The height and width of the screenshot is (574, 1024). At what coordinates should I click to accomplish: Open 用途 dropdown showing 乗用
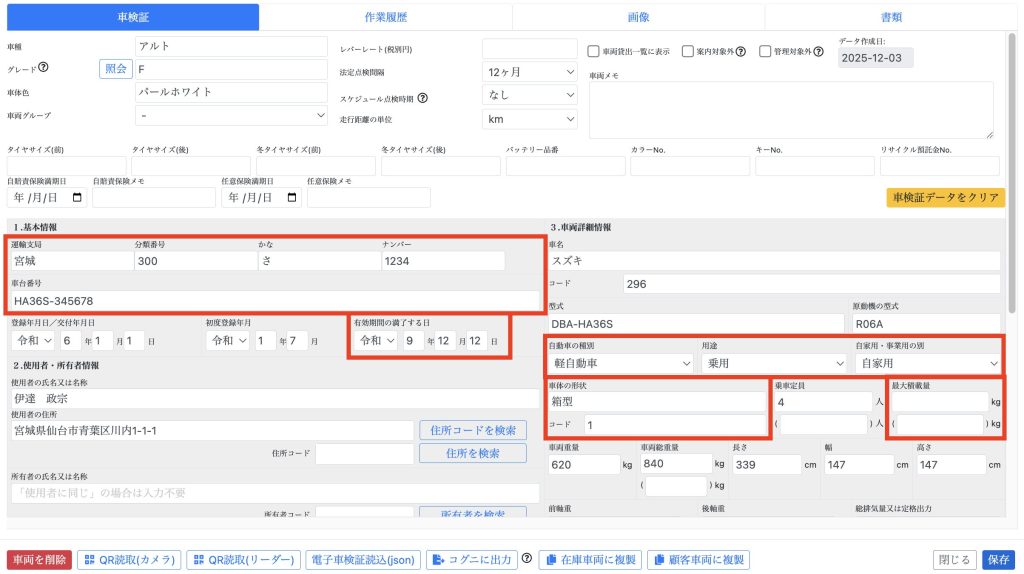pyautogui.click(x=774, y=363)
